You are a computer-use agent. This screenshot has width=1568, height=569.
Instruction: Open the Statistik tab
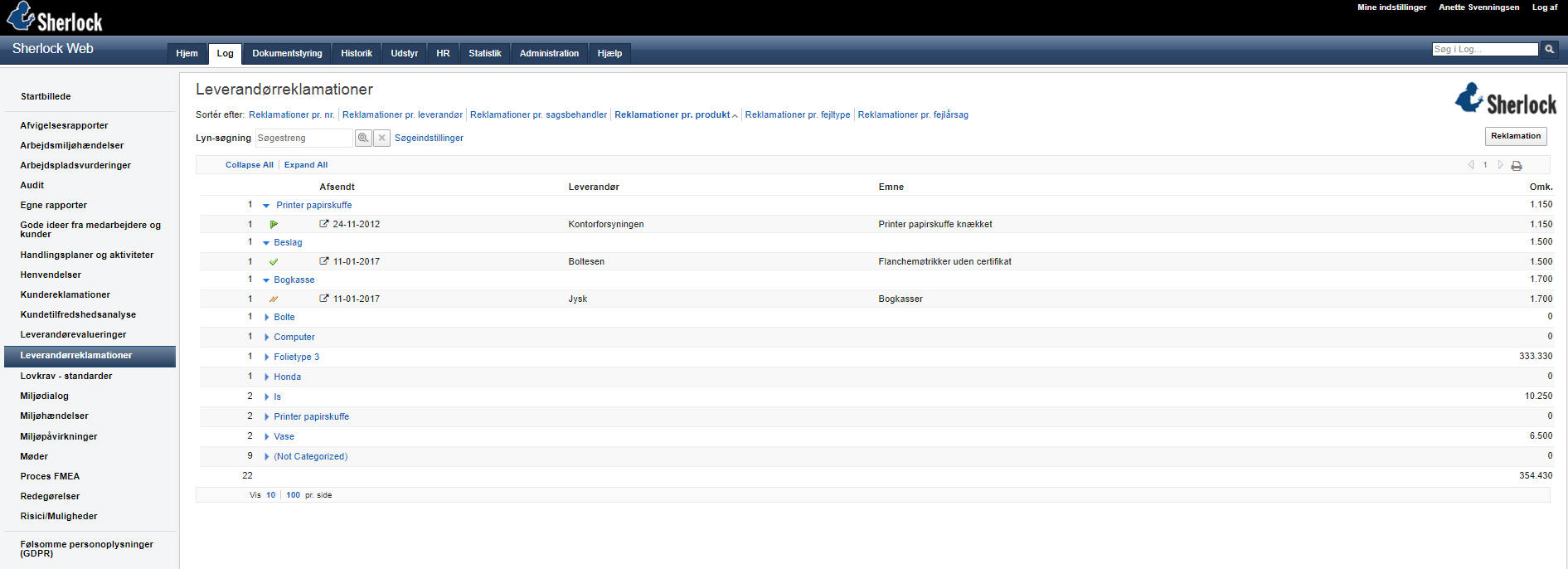(x=485, y=53)
